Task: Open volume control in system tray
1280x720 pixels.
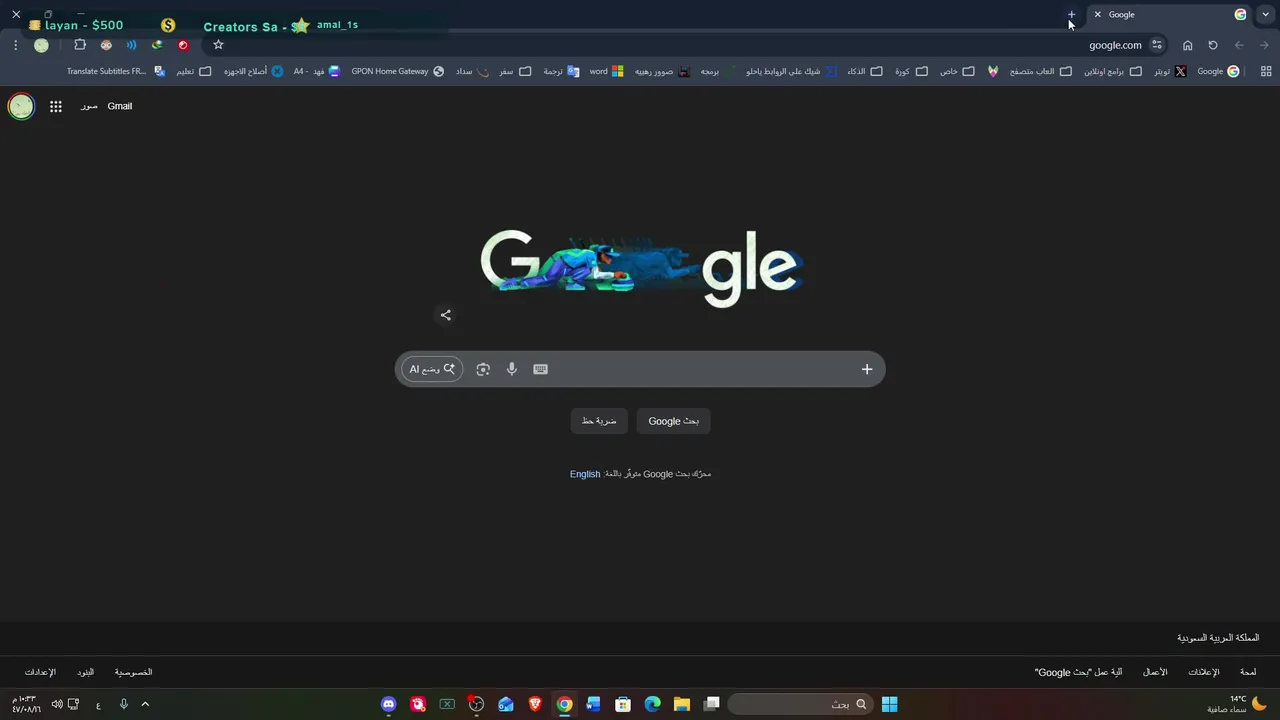Action: (x=56, y=704)
